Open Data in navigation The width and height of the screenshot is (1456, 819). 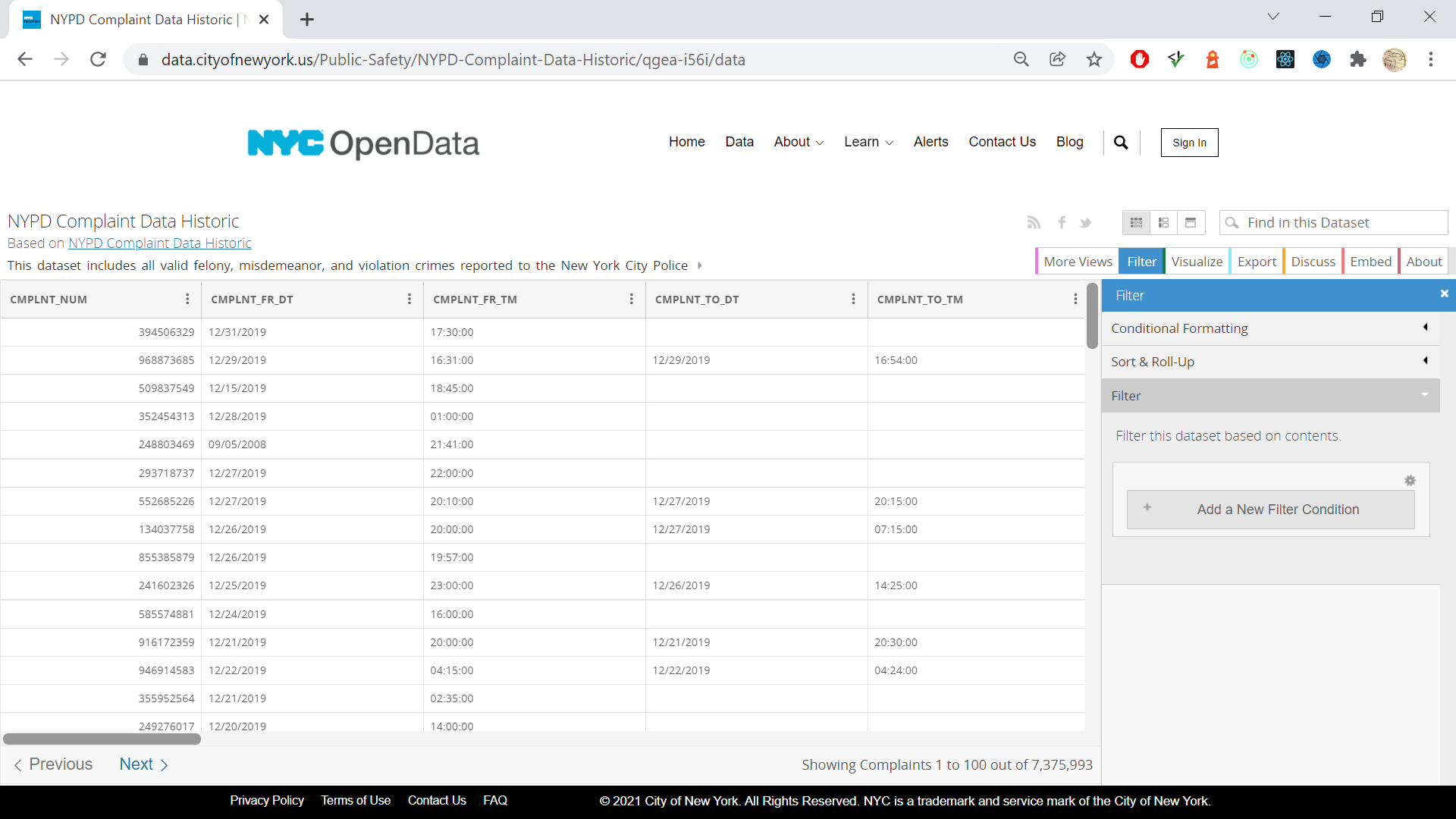739,142
